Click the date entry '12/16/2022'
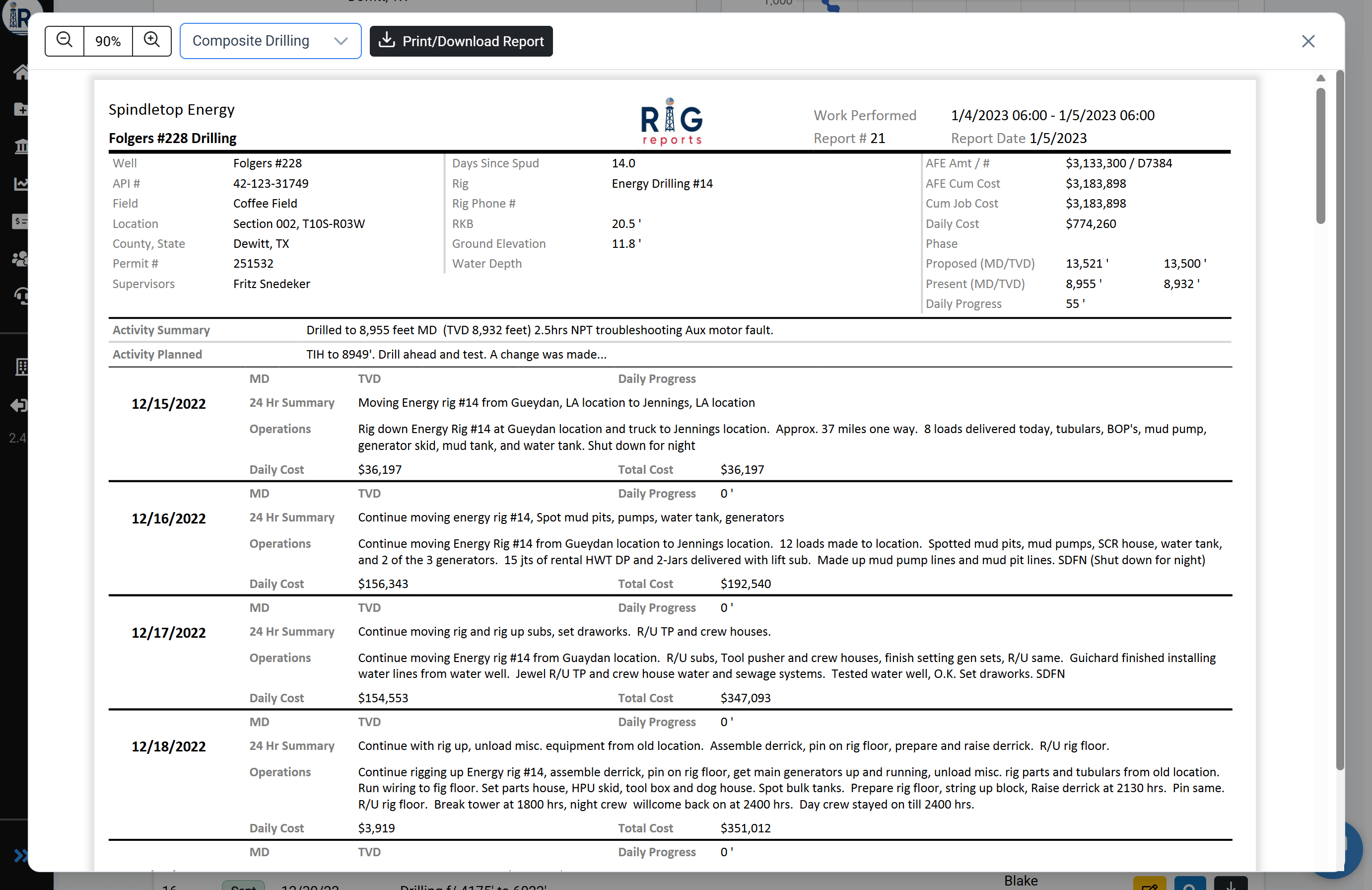 (168, 519)
